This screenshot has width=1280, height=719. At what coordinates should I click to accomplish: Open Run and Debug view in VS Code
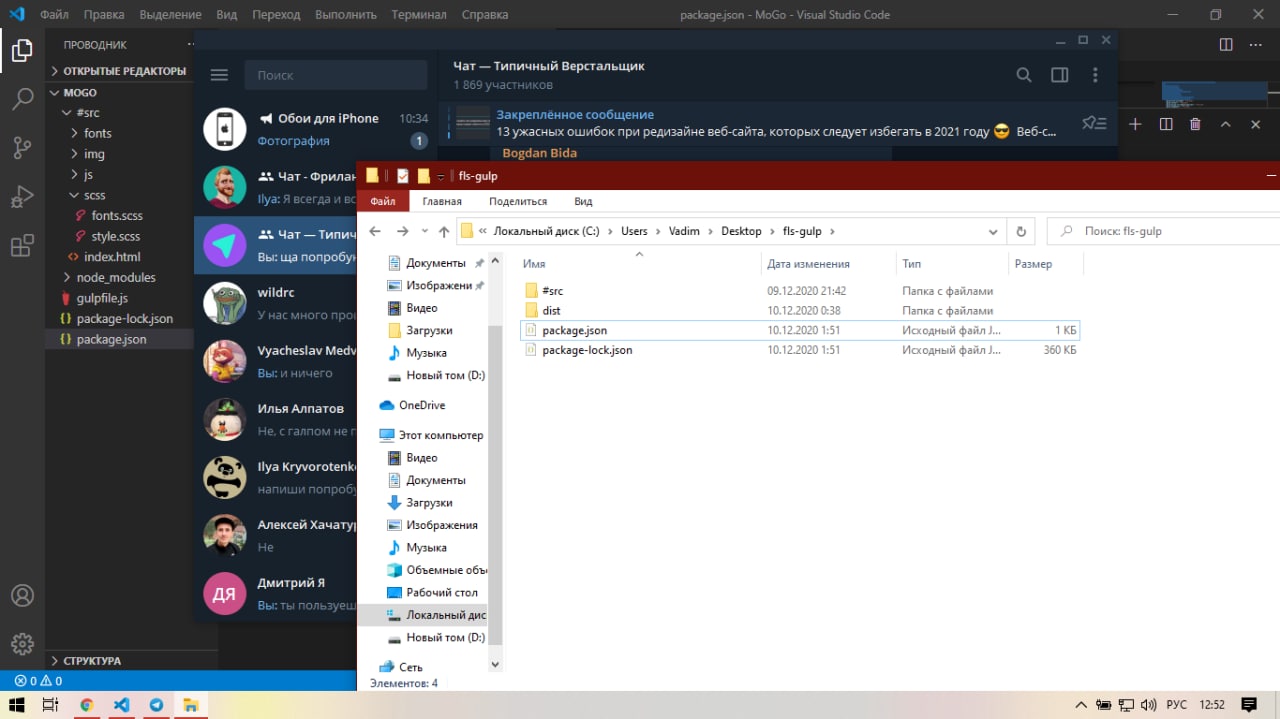(x=22, y=196)
